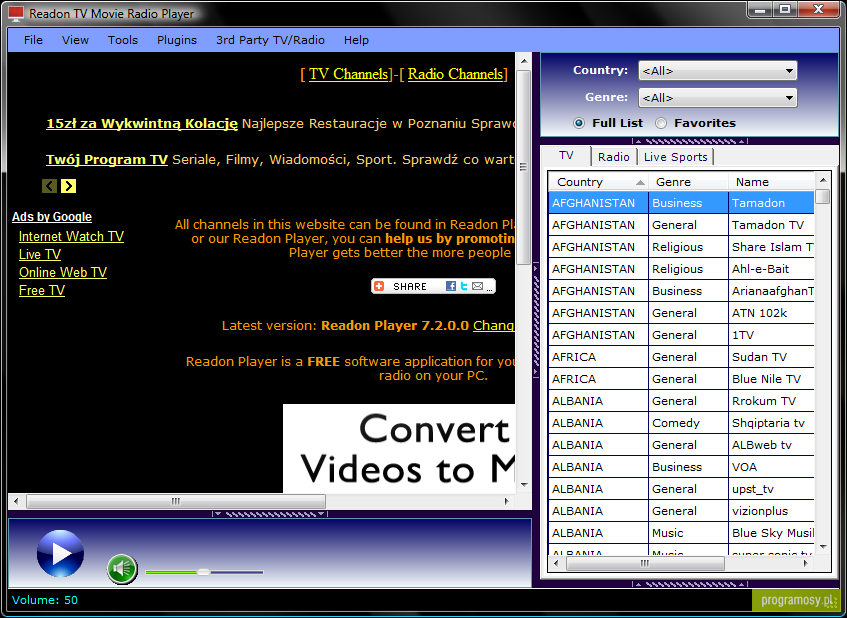This screenshot has width=847, height=618.
Task: Click the Readon app icon in title bar
Action: (17, 14)
